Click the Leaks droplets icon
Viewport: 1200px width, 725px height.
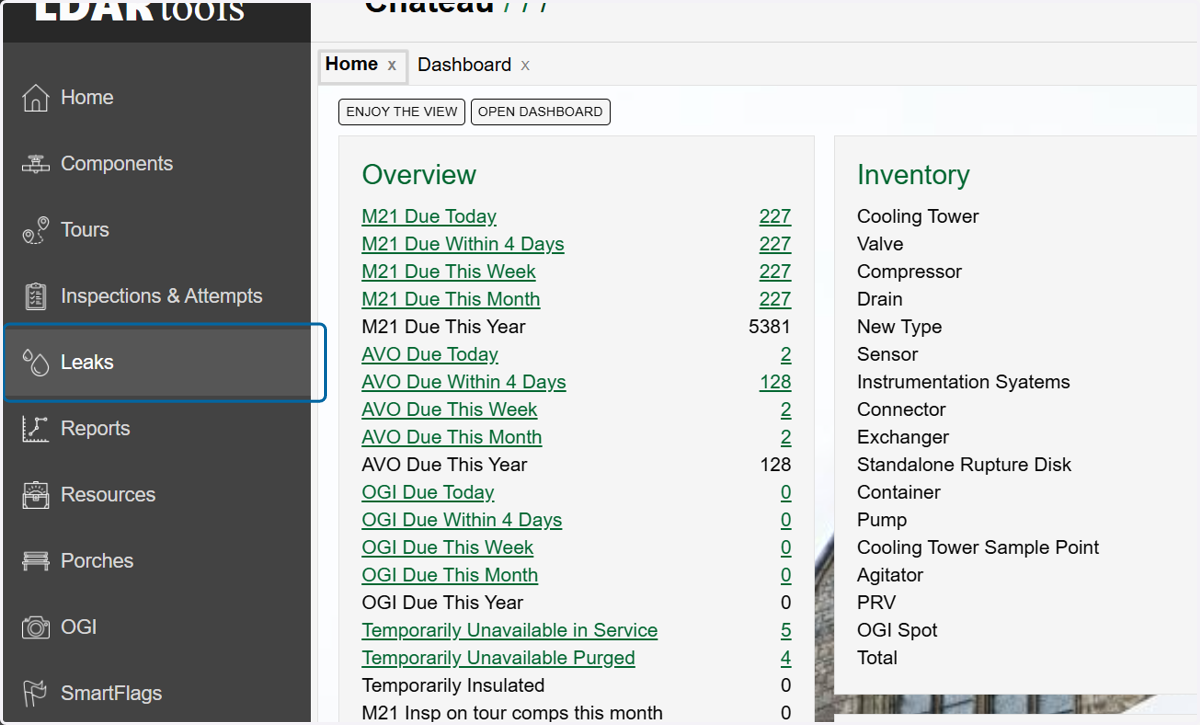(35, 362)
